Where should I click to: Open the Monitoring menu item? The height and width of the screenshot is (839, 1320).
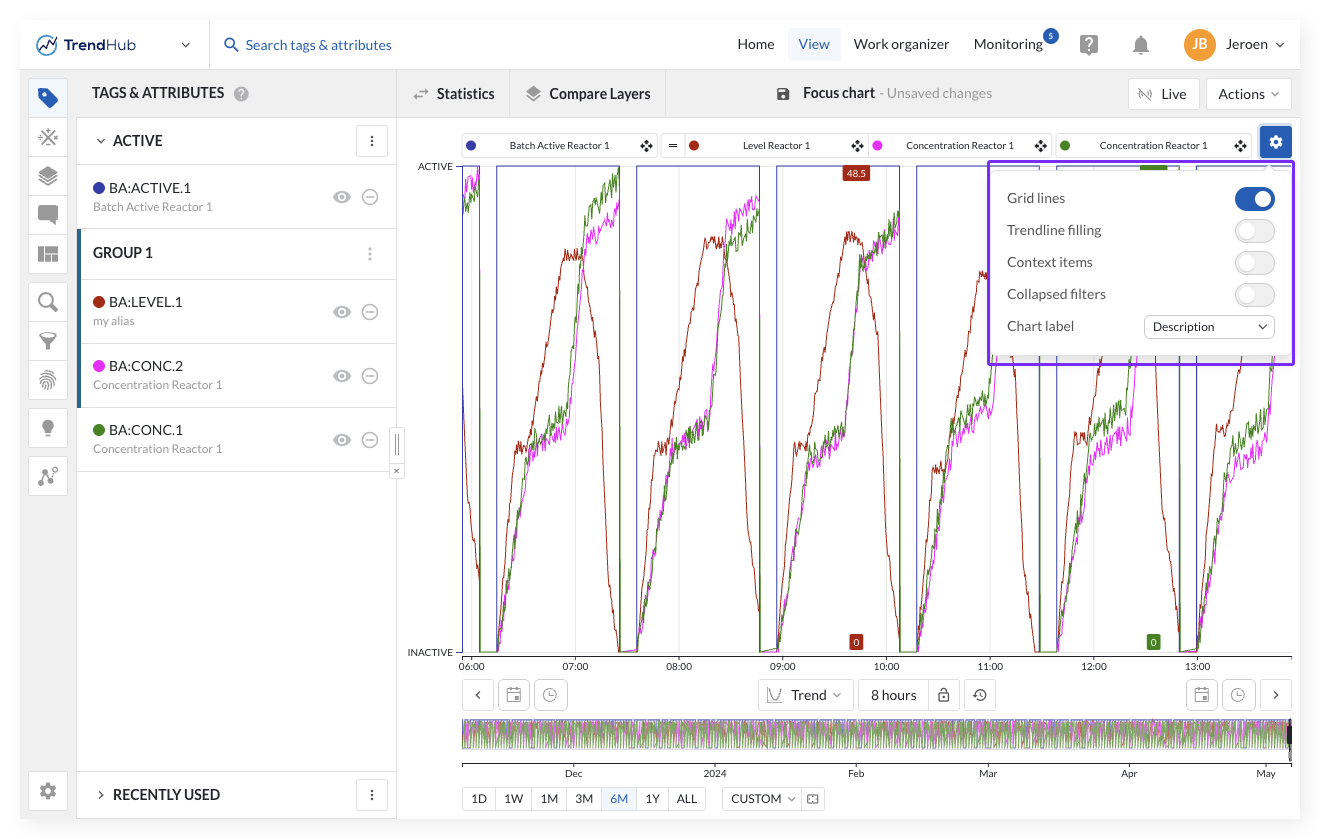tap(1008, 44)
